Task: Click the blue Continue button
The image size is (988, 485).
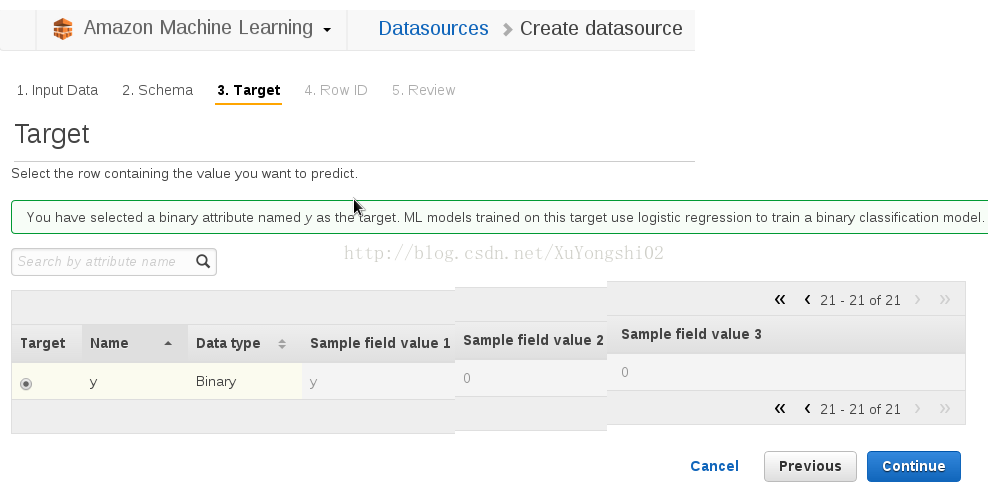Action: coord(914,466)
